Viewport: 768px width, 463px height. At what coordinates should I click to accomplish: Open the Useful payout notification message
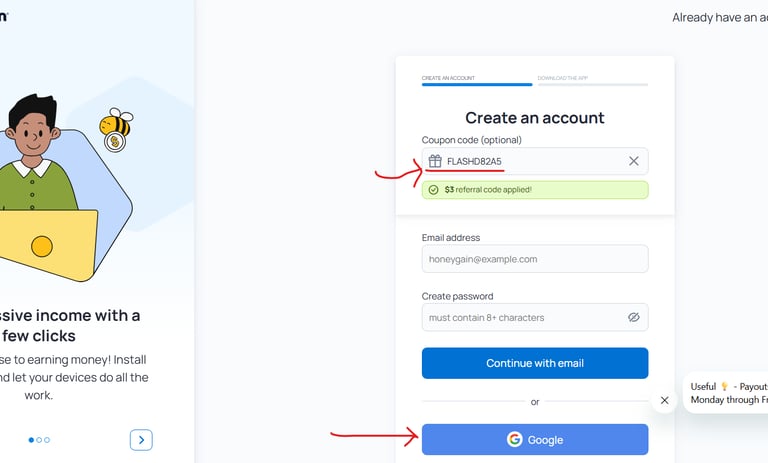click(728, 393)
